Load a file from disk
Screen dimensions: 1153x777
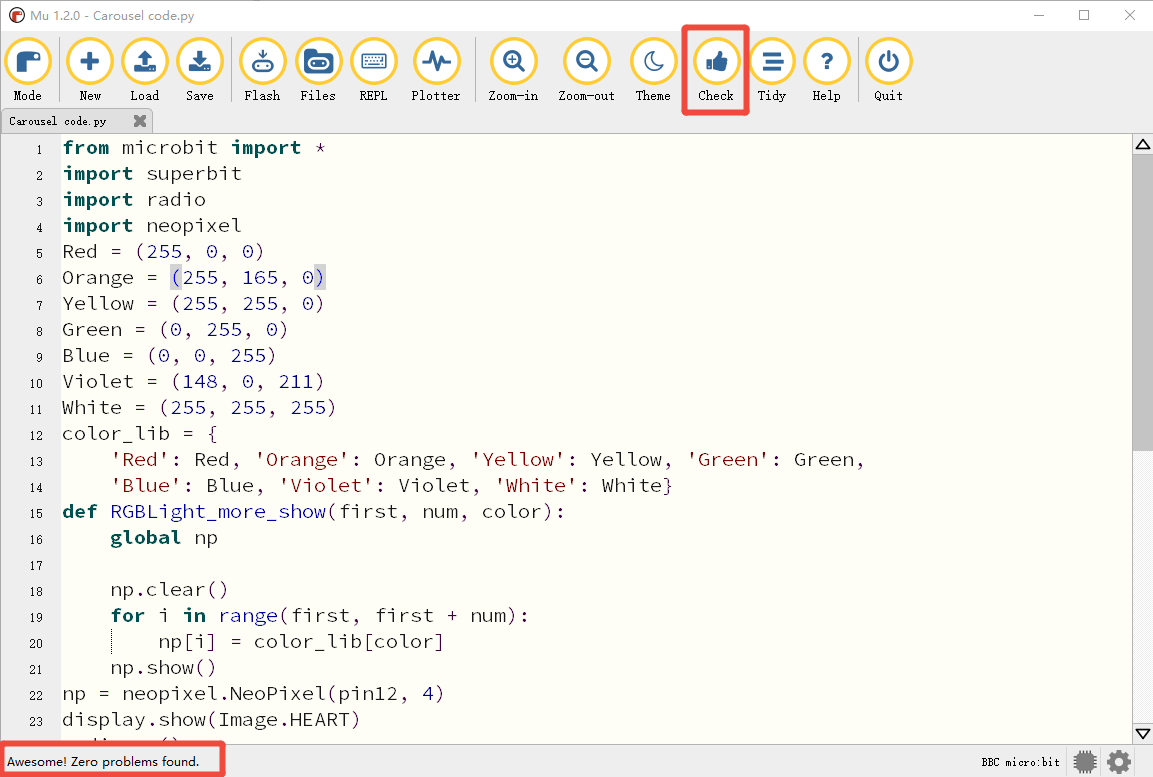(145, 71)
